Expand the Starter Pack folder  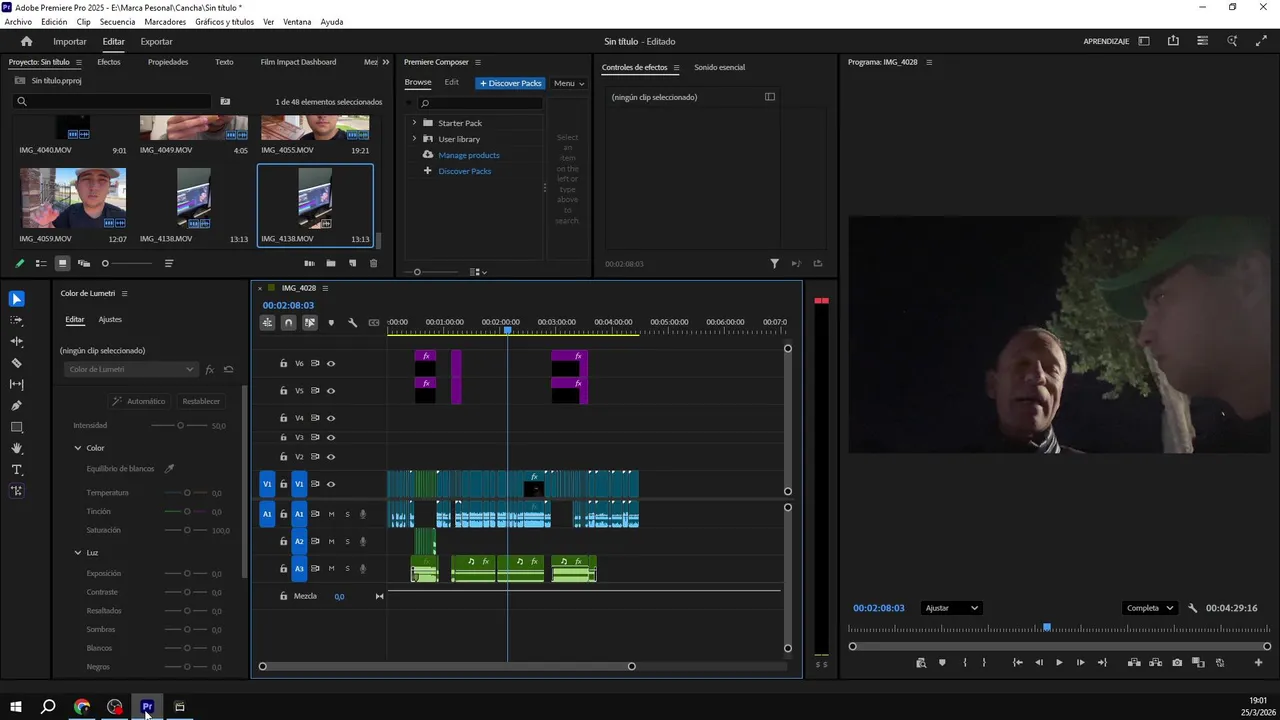(x=414, y=123)
